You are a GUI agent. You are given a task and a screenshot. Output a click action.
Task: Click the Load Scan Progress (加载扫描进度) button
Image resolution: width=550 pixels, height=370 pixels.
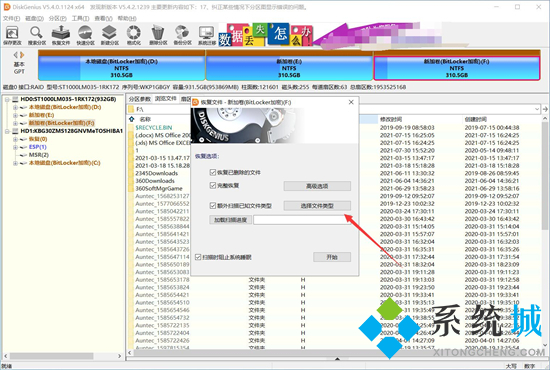click(x=230, y=220)
